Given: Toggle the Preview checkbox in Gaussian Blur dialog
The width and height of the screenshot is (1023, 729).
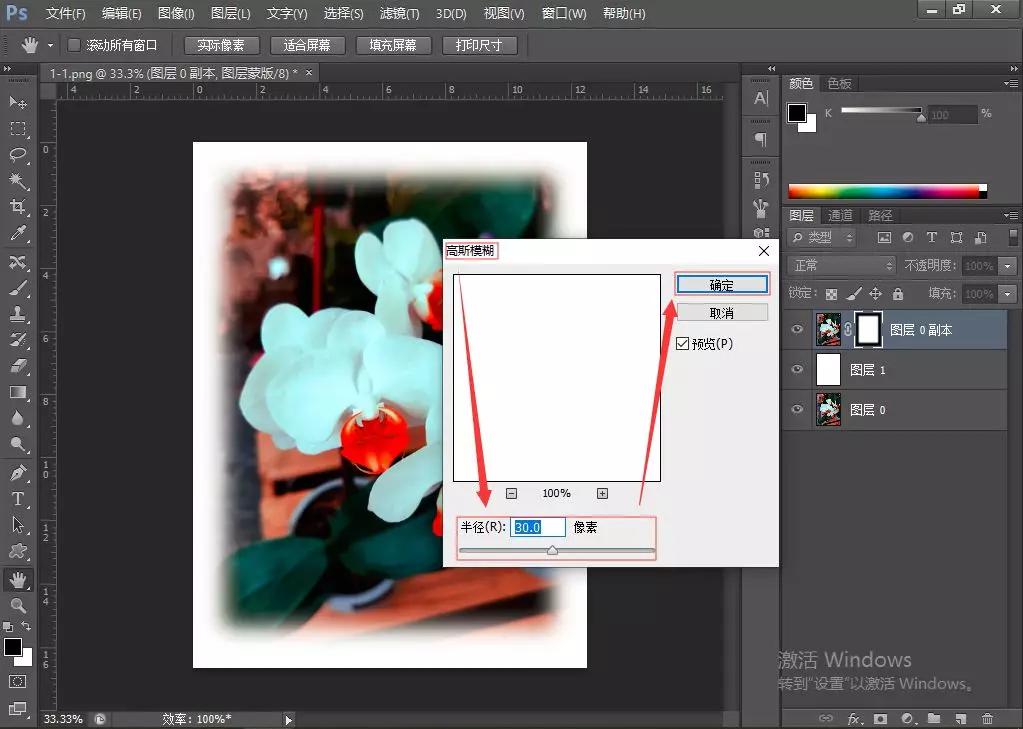Looking at the screenshot, I should click(x=682, y=343).
